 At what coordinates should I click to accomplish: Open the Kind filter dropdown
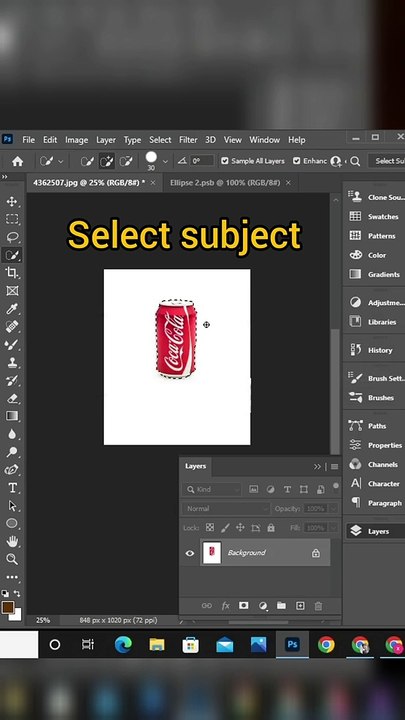coord(212,489)
